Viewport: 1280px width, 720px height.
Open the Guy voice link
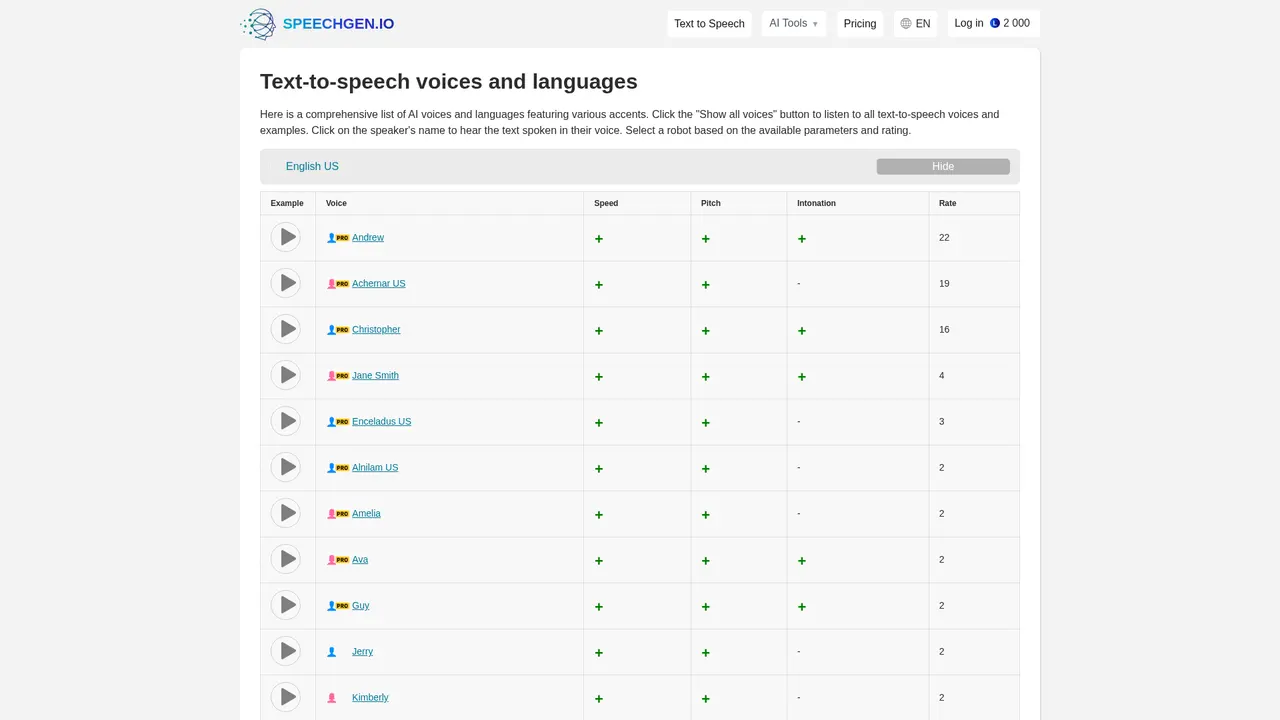(361, 606)
